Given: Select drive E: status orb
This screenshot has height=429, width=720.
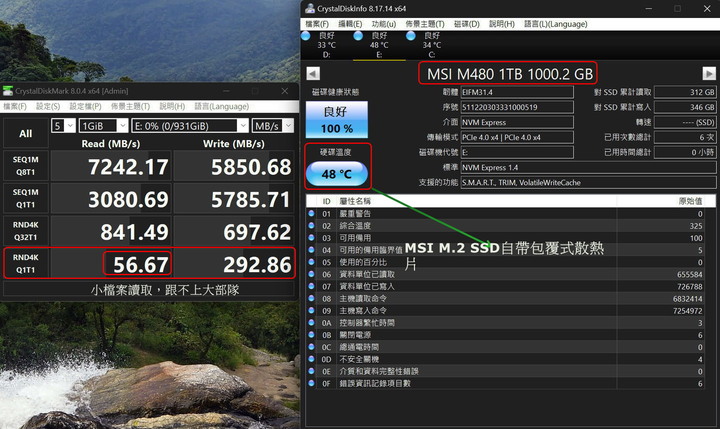Looking at the screenshot, I should click(358, 36).
